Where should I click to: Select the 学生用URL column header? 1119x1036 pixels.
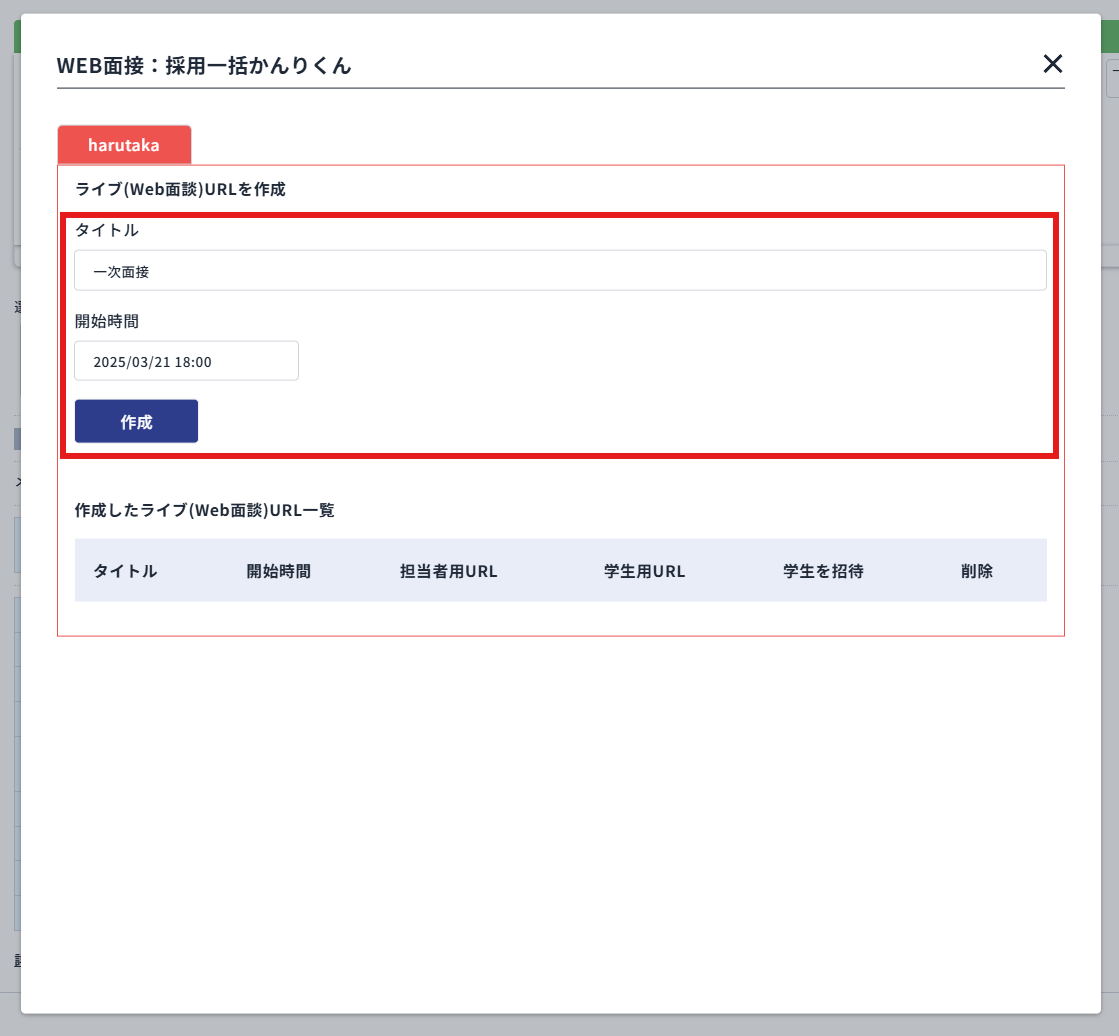[644, 571]
